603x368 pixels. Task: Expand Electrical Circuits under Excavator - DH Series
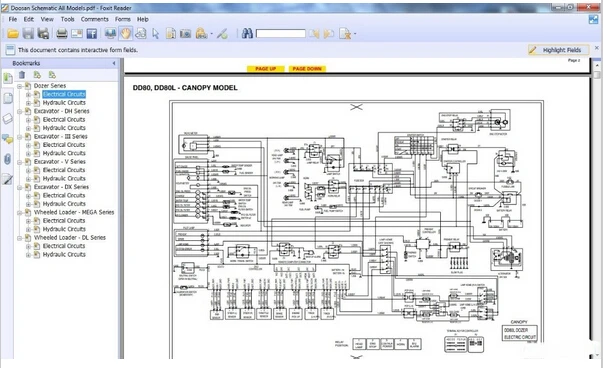pyautogui.click(x=28, y=120)
